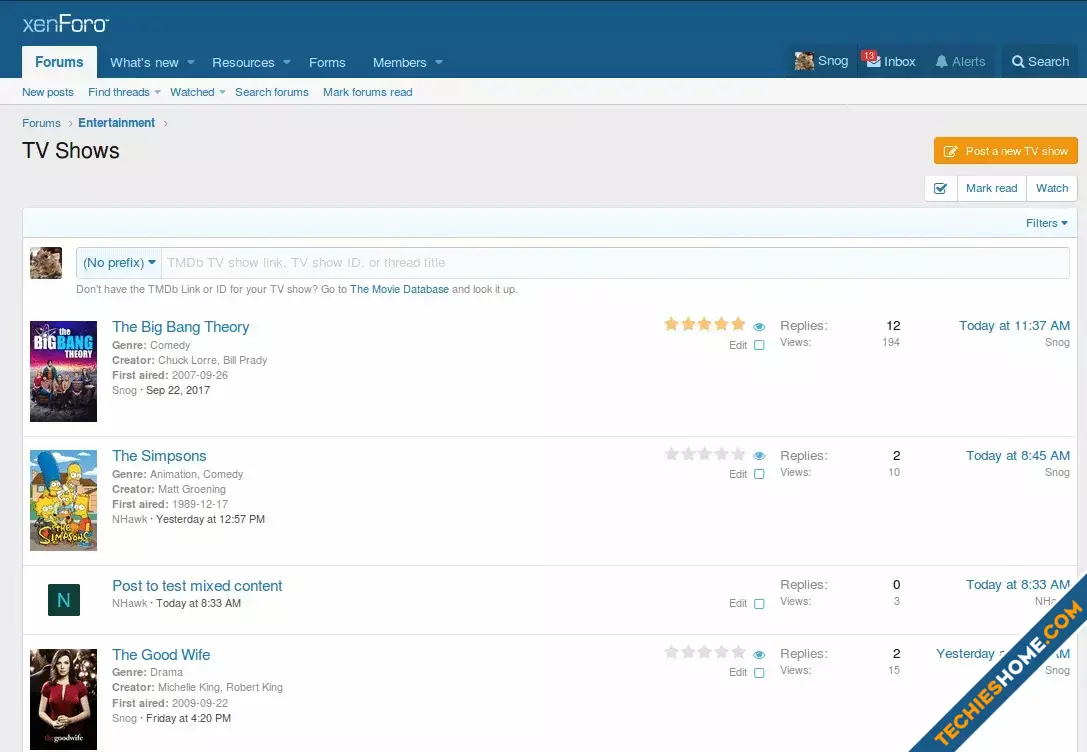Open The Good Wife poster thumbnail
The height and width of the screenshot is (752, 1087).
(x=63, y=699)
